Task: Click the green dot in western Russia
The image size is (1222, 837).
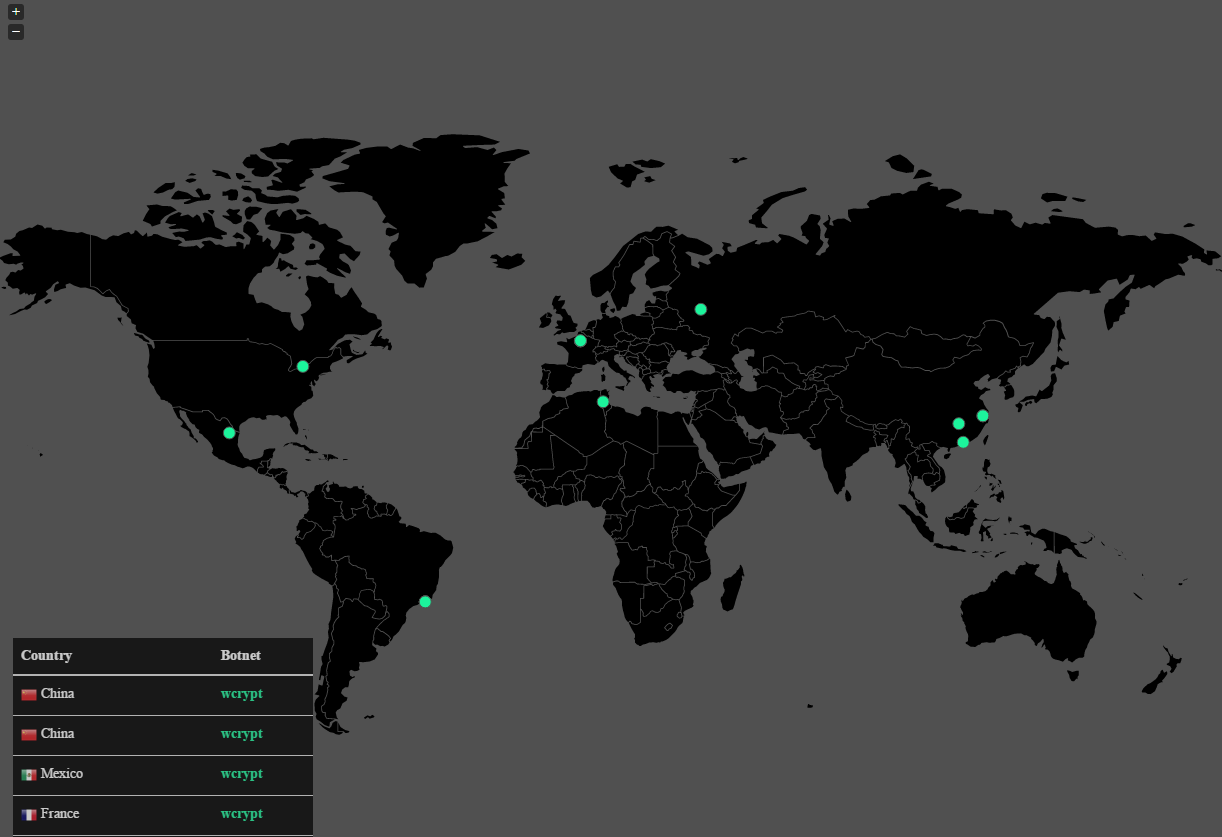Action: (701, 309)
